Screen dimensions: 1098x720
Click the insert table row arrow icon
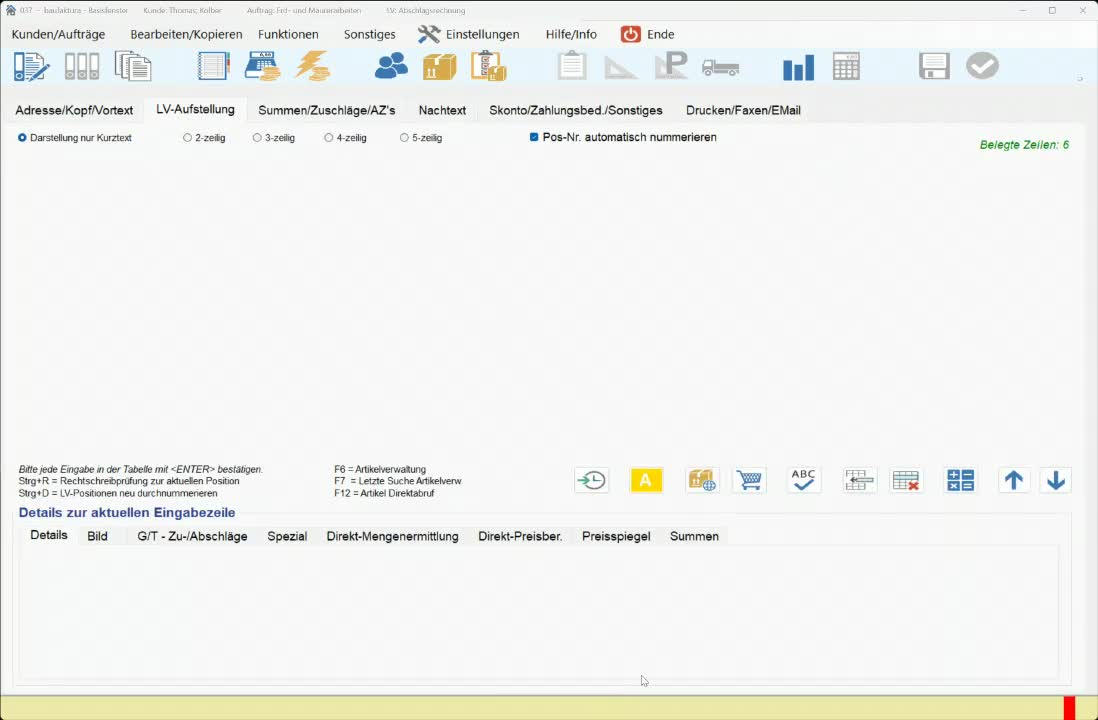859,480
